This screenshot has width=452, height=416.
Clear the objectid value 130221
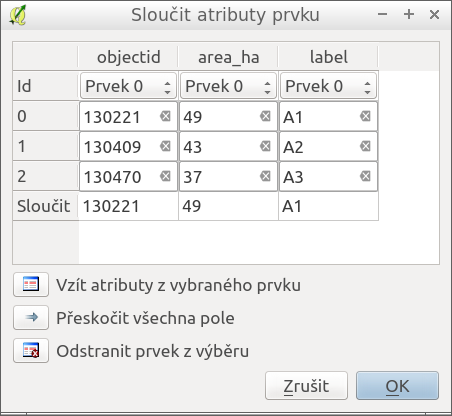pyautogui.click(x=165, y=116)
